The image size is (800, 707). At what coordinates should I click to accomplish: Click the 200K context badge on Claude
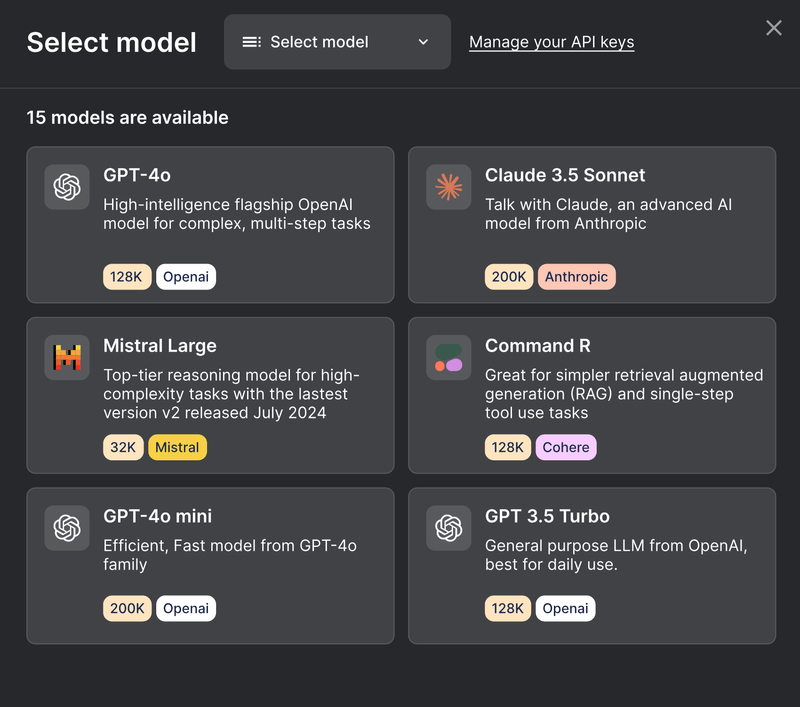(x=509, y=277)
